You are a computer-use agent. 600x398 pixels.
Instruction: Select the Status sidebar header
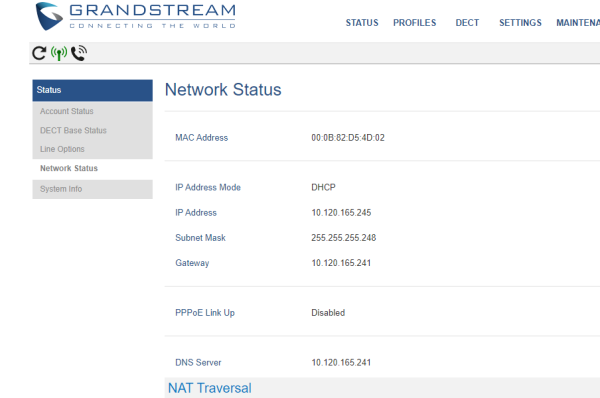[x=93, y=90]
